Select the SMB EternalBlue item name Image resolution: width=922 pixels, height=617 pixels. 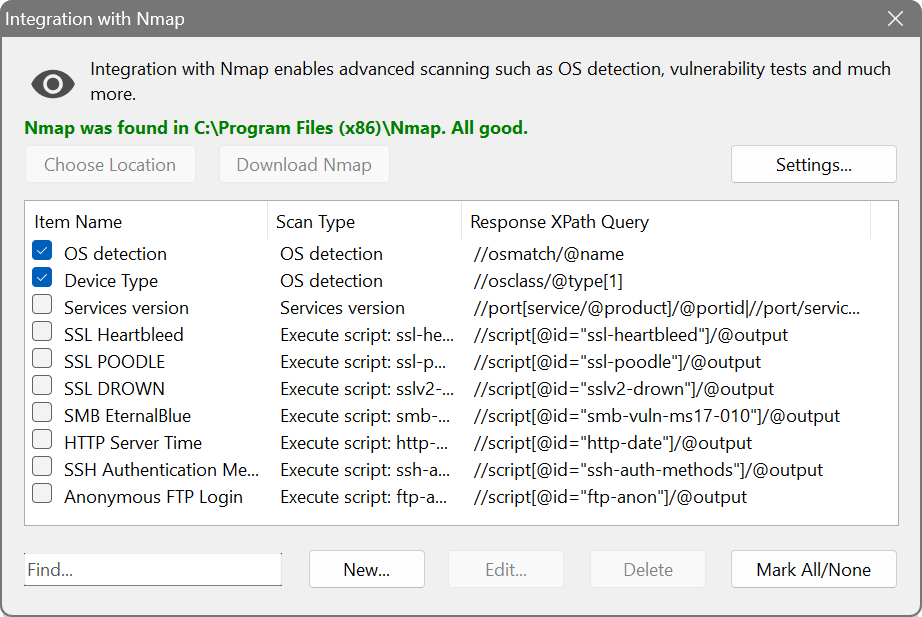128,416
